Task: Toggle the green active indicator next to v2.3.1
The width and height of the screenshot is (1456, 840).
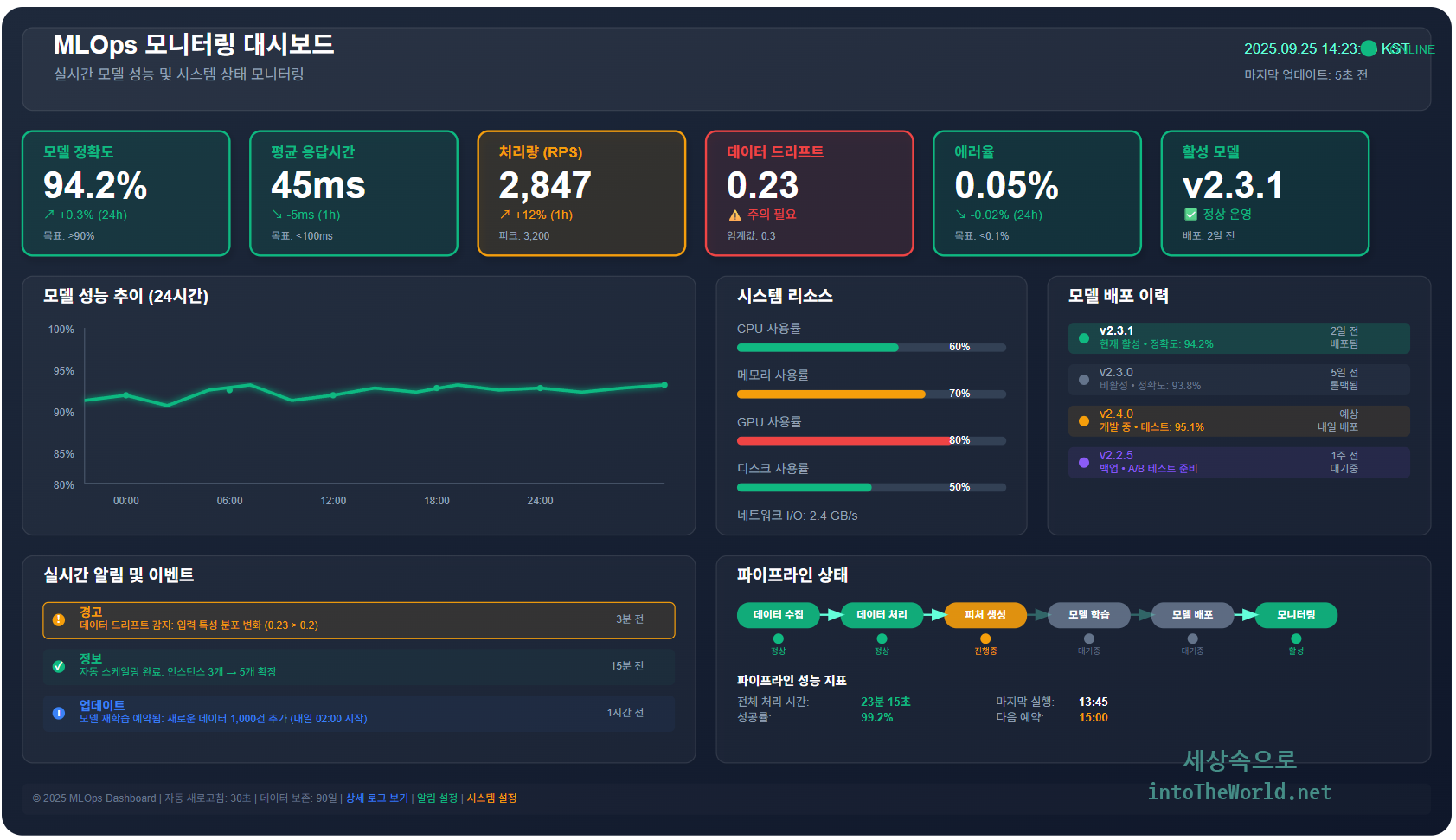Action: 1083,338
